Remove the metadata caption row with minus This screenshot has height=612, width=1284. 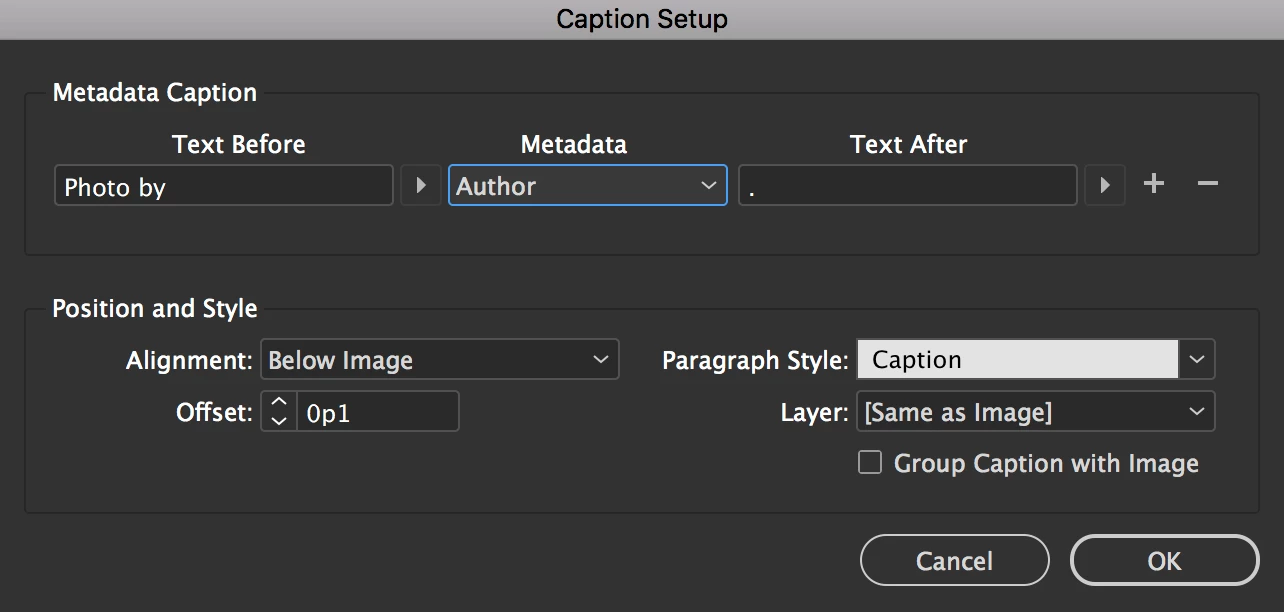tap(1208, 184)
